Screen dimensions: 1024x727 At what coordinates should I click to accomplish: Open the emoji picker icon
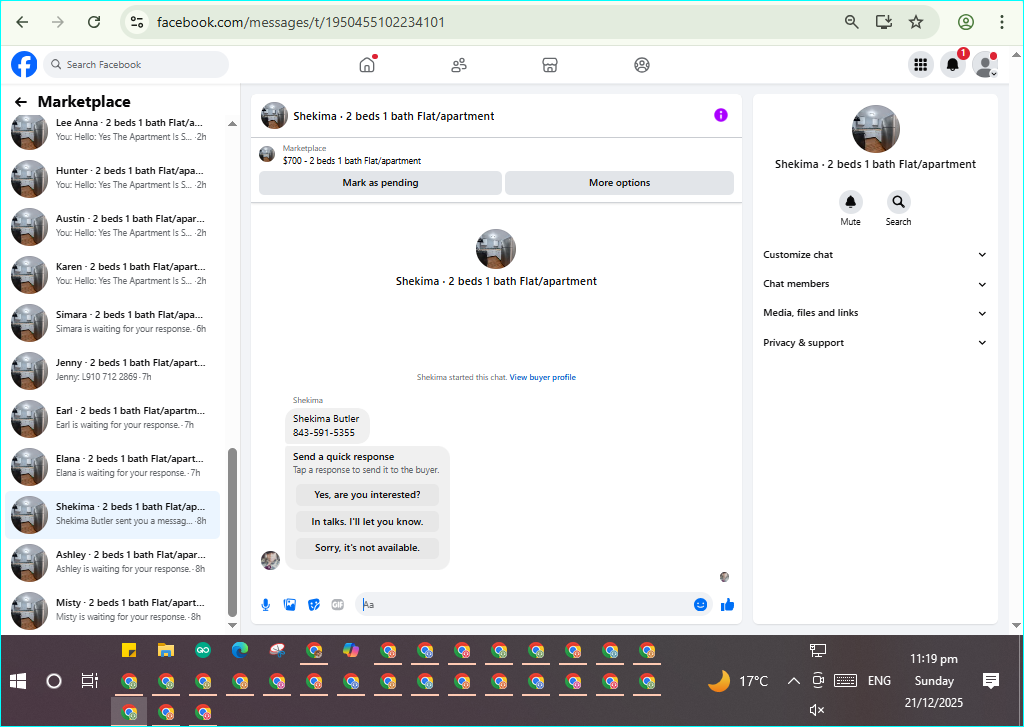pyautogui.click(x=701, y=605)
